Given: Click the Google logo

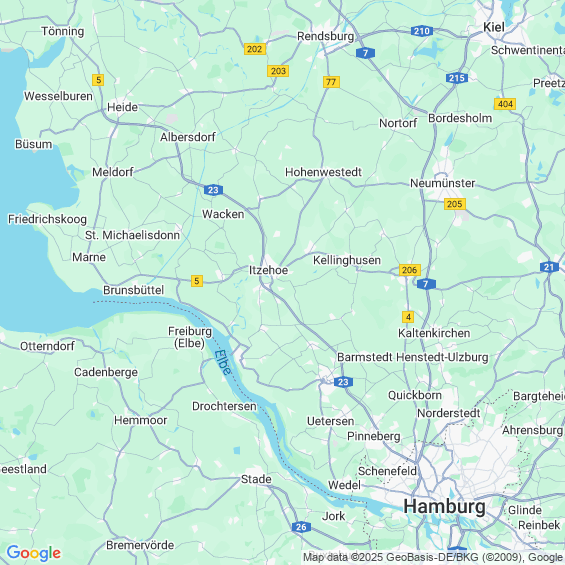Looking at the screenshot, I should [34, 553].
